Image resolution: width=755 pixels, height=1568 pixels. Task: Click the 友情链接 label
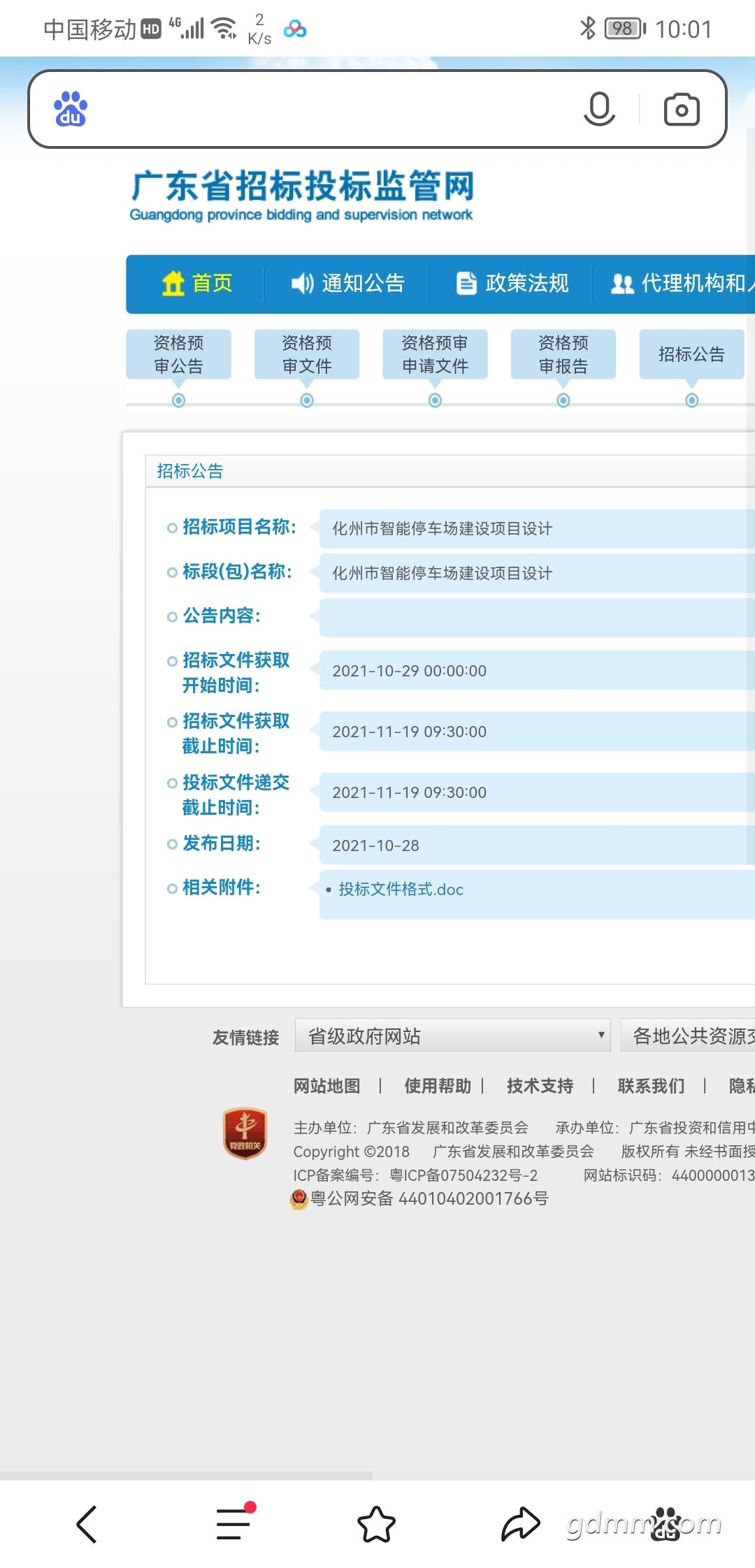(x=245, y=1038)
